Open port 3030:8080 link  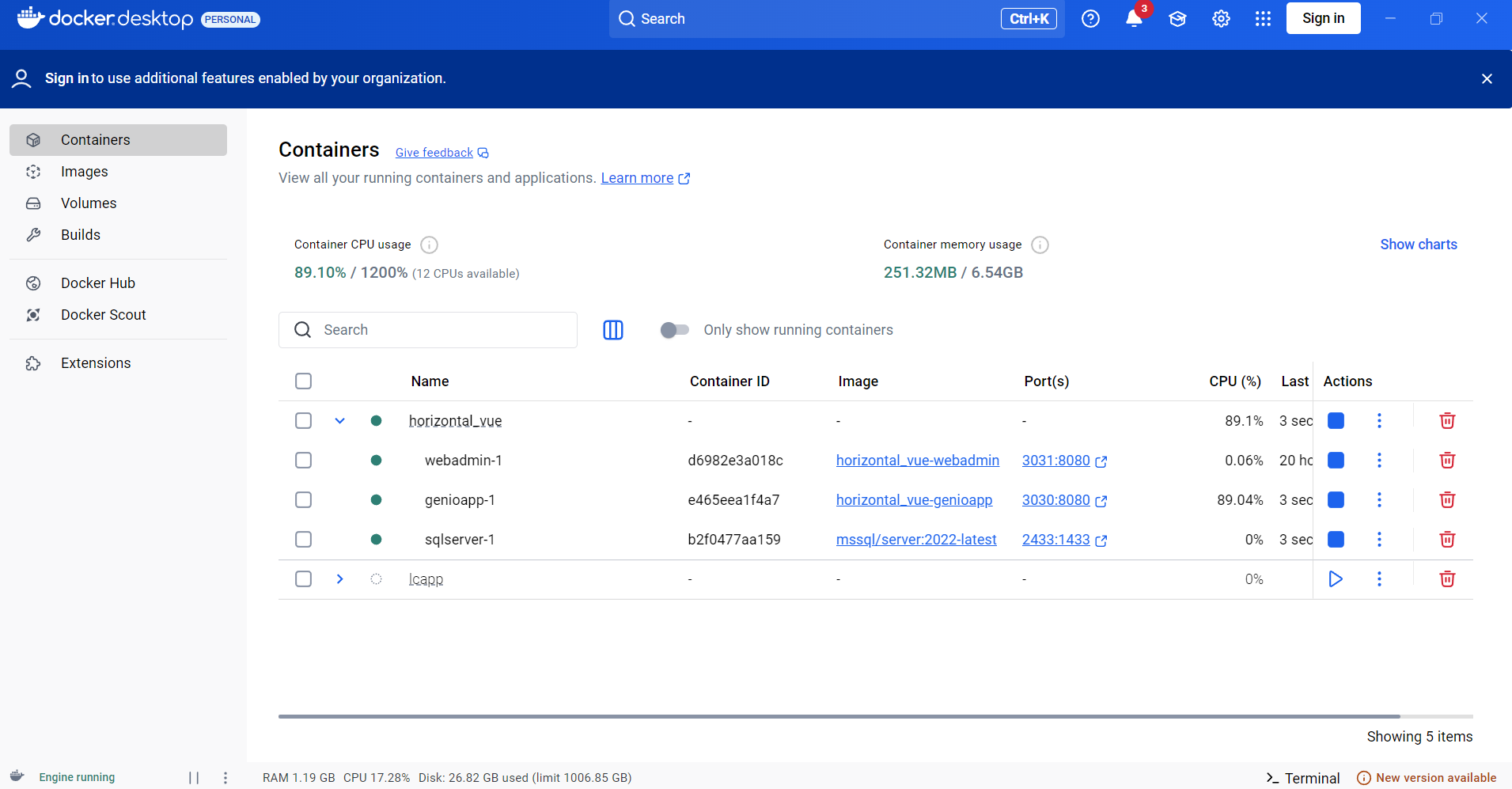pos(1064,500)
